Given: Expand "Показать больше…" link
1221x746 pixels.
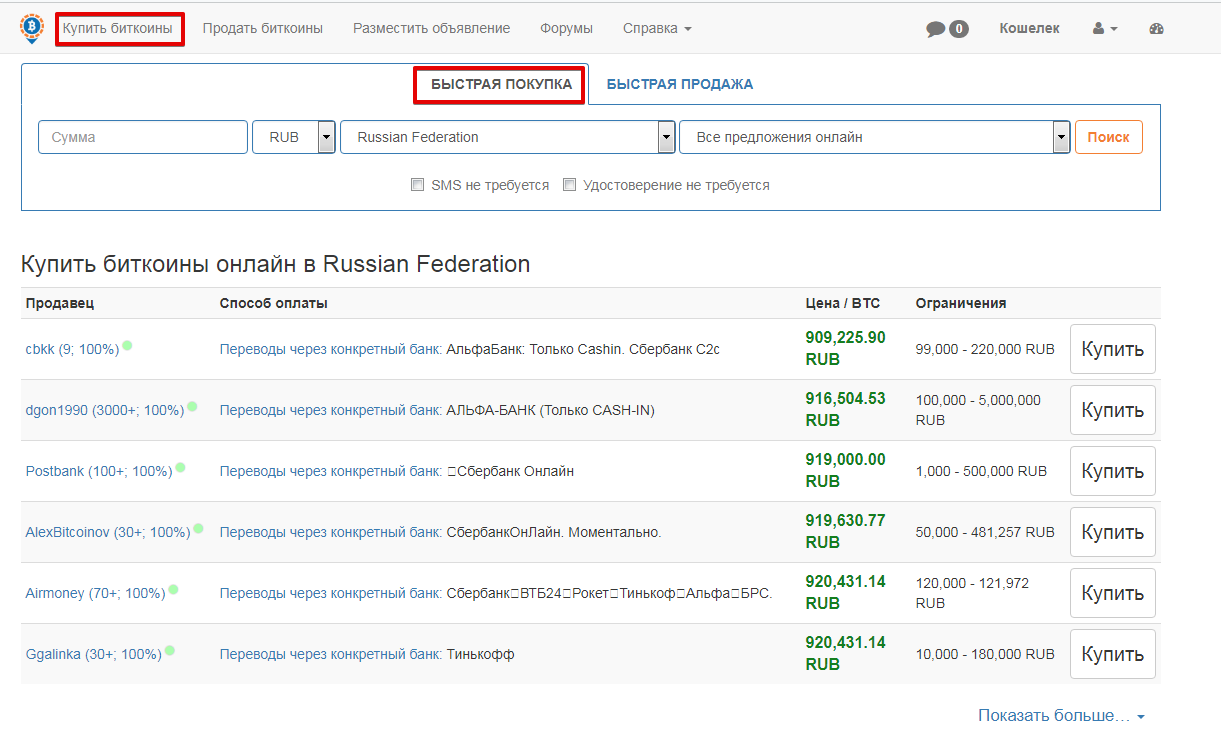Looking at the screenshot, I should [x=1061, y=716].
